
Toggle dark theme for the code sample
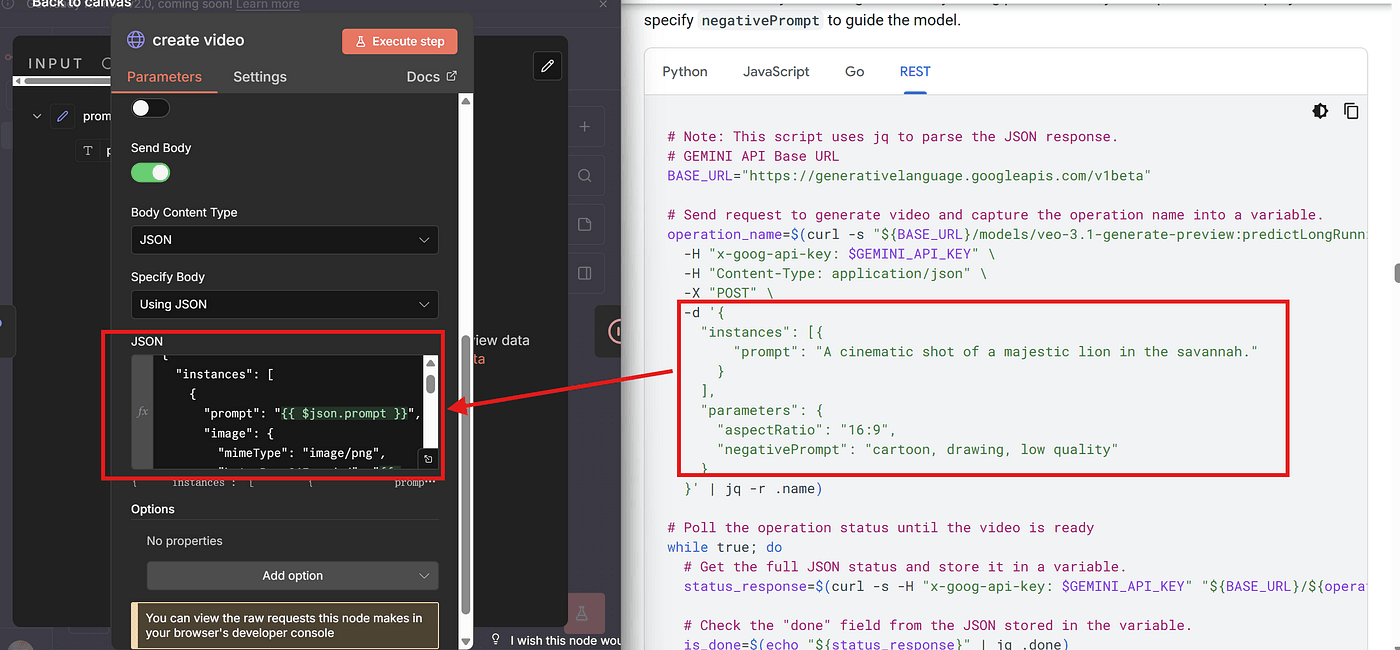coord(1320,111)
